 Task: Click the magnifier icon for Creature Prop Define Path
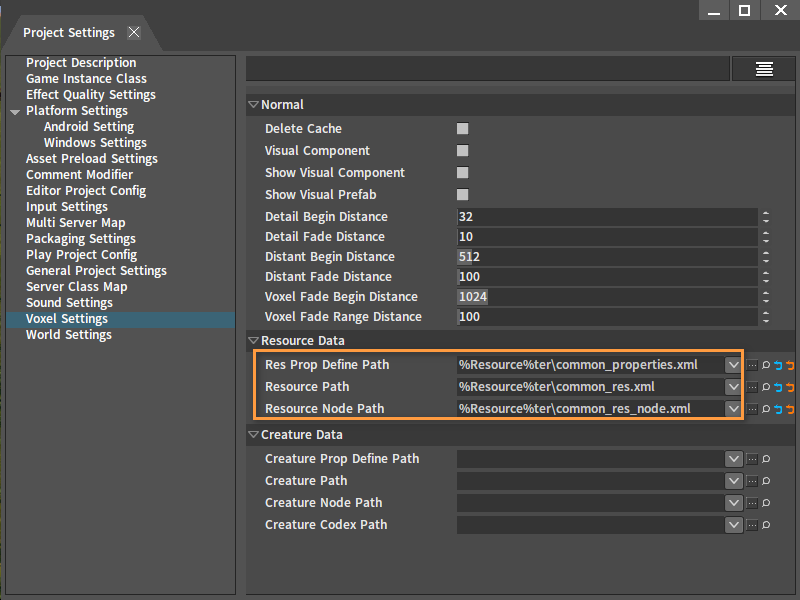(x=766, y=459)
